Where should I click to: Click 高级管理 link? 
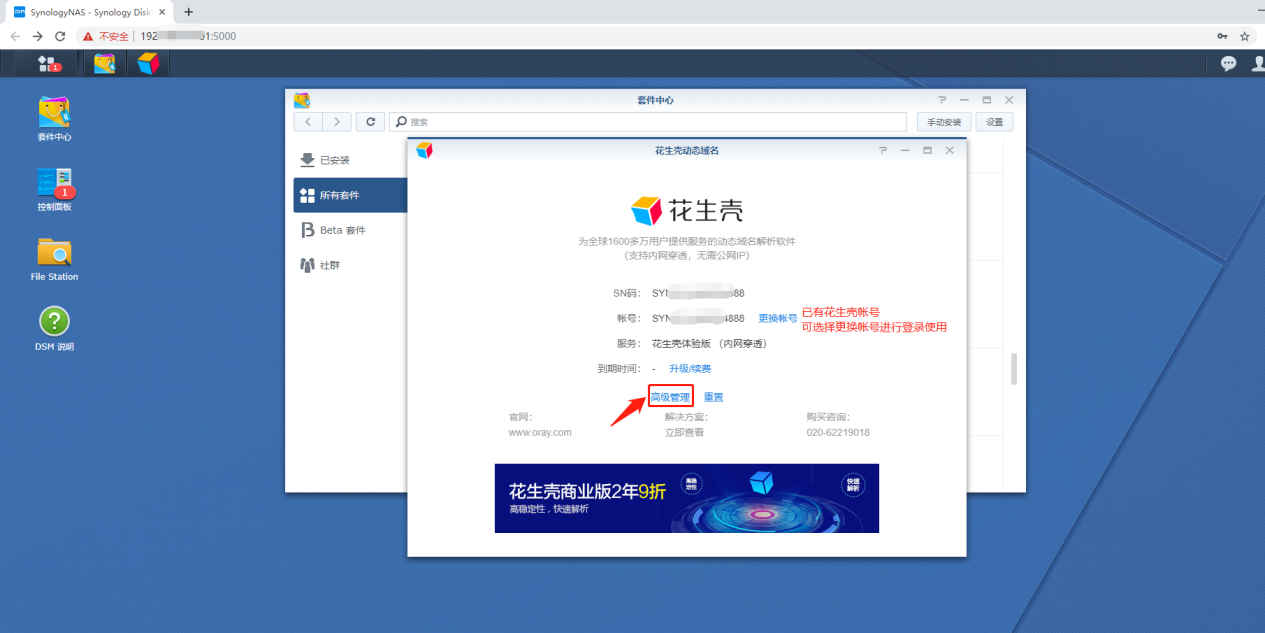tap(670, 397)
